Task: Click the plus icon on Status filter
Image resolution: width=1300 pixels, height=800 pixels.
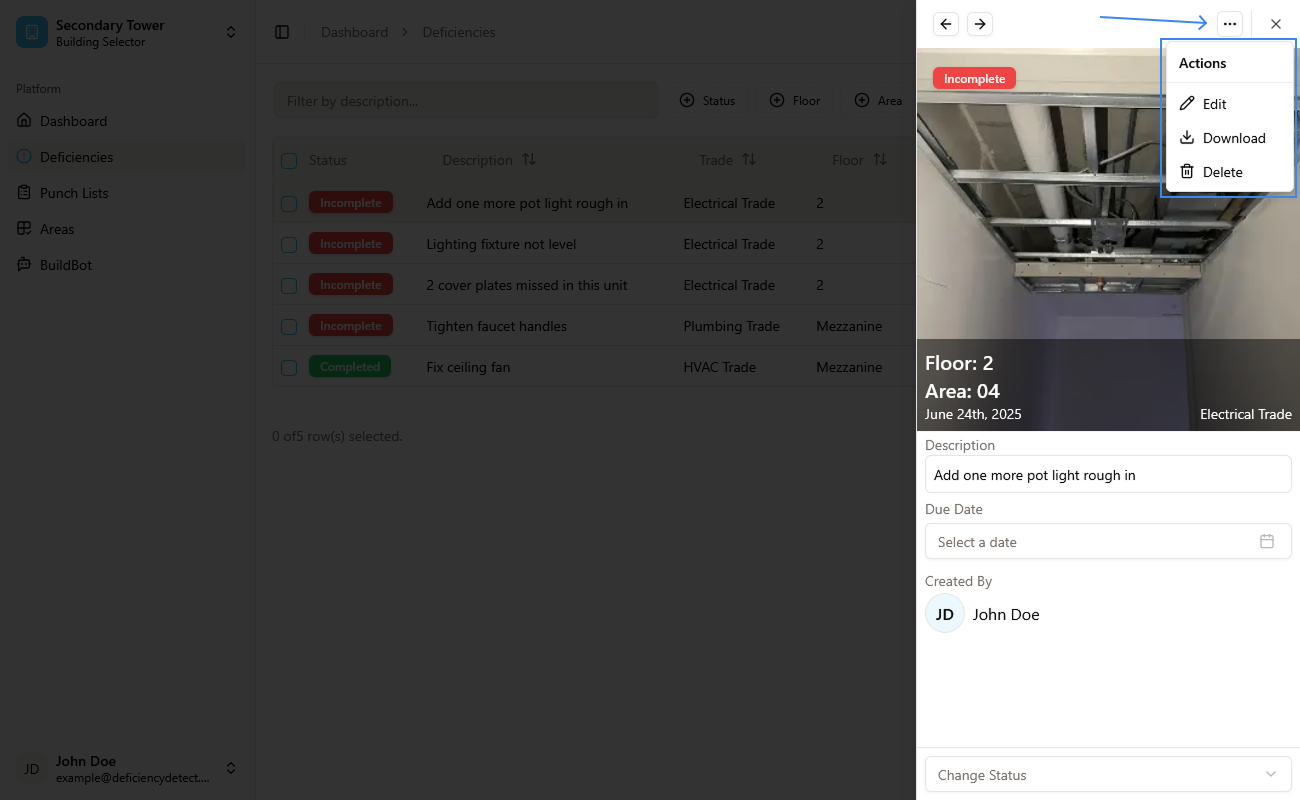Action: point(687,101)
